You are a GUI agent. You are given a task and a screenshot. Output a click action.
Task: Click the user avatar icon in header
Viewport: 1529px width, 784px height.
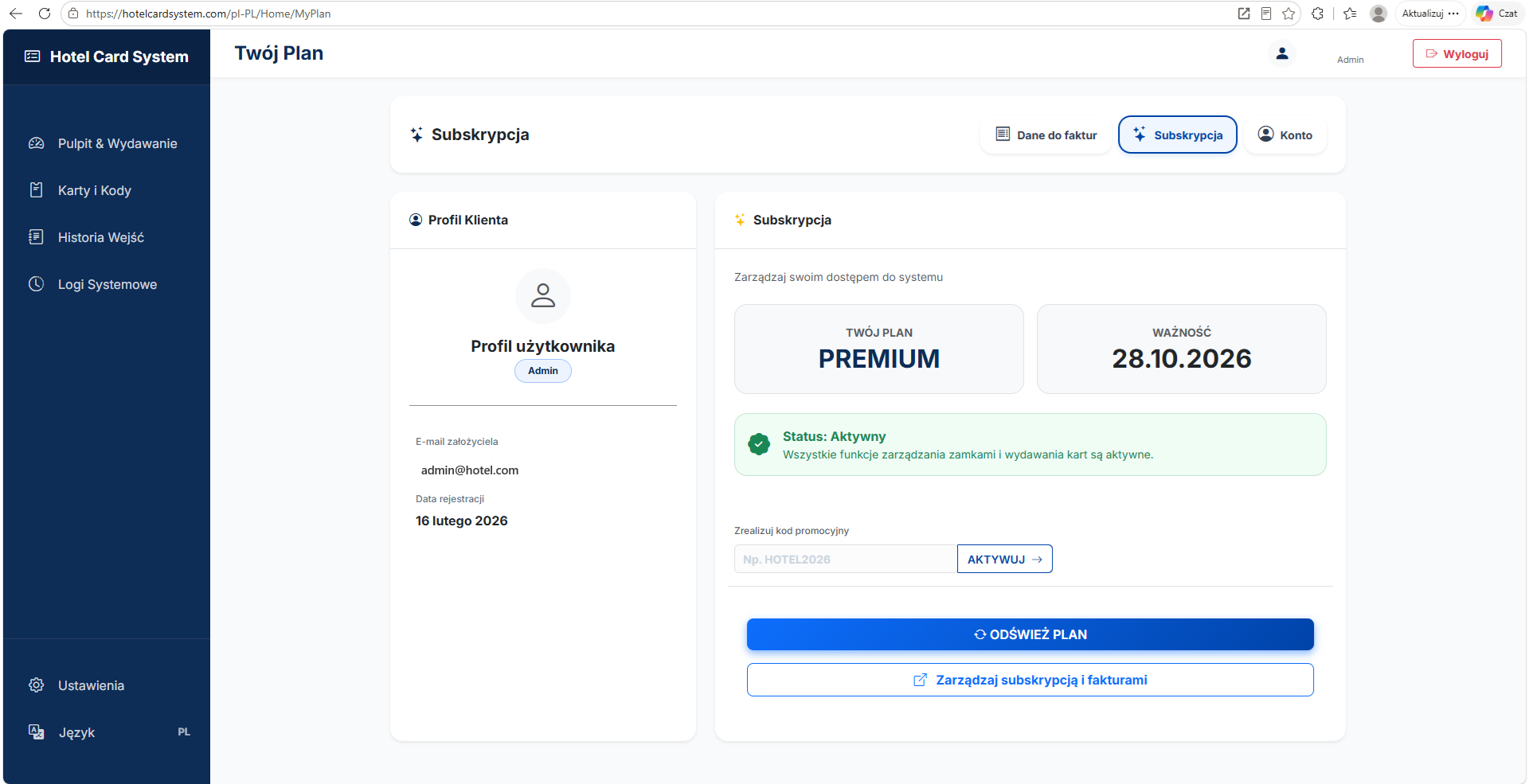coord(1282,53)
